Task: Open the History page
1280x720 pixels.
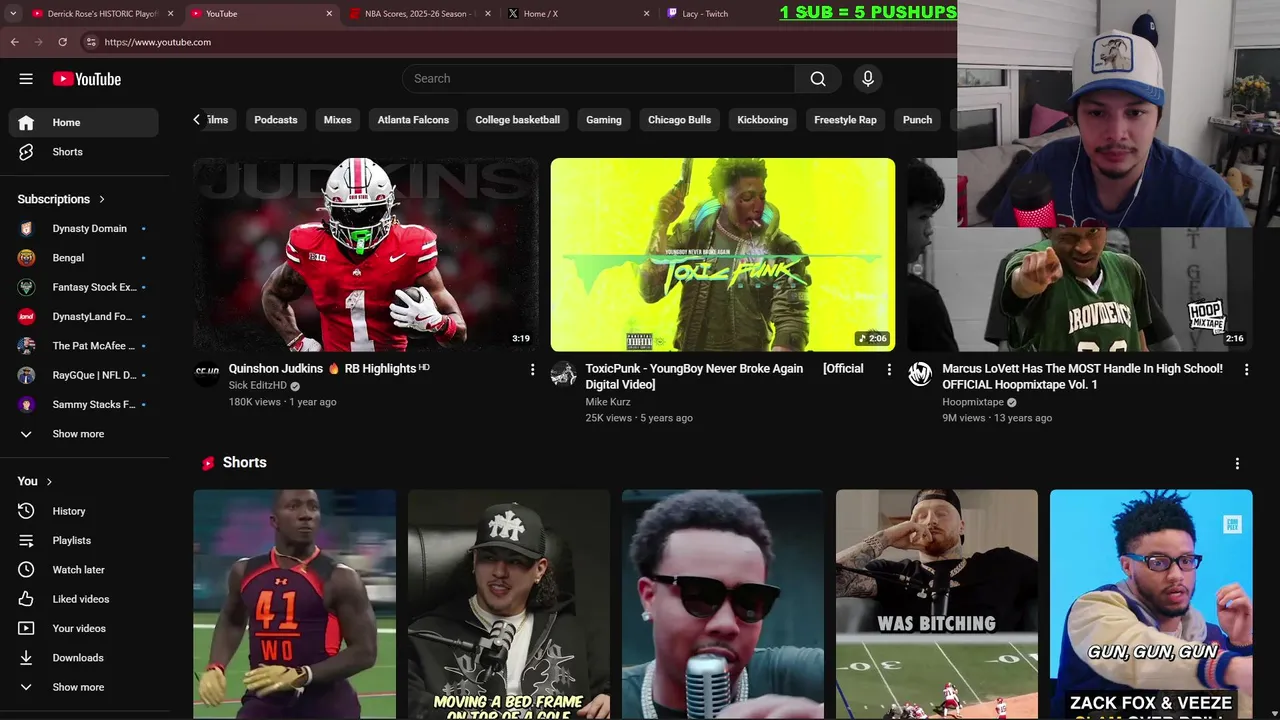Action: click(83, 511)
